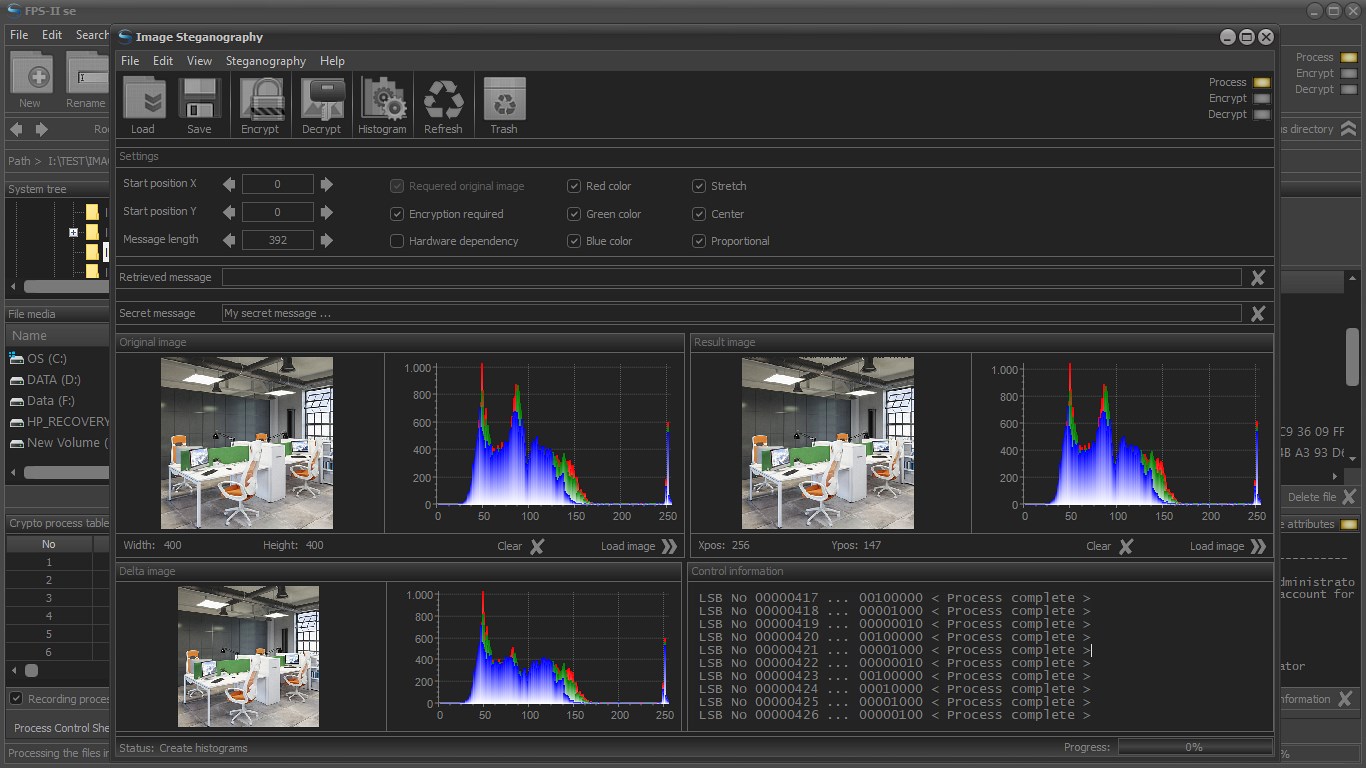Open the View menu

(199, 61)
